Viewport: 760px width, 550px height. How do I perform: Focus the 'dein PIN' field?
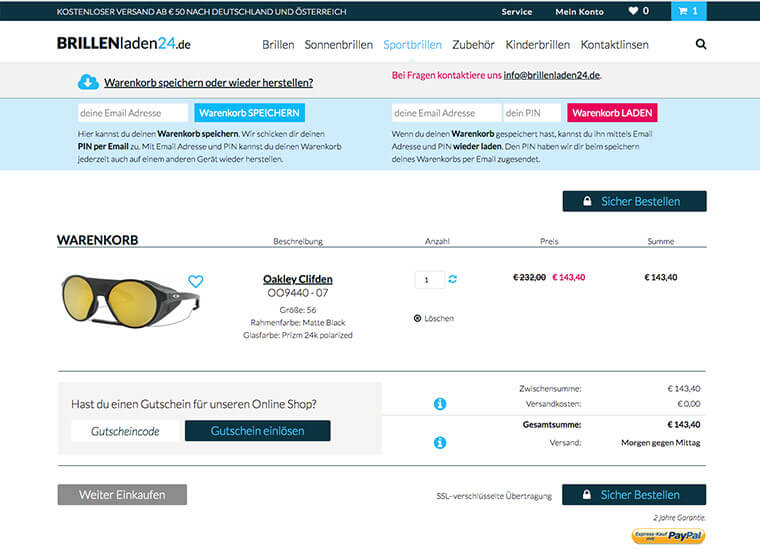coord(532,113)
